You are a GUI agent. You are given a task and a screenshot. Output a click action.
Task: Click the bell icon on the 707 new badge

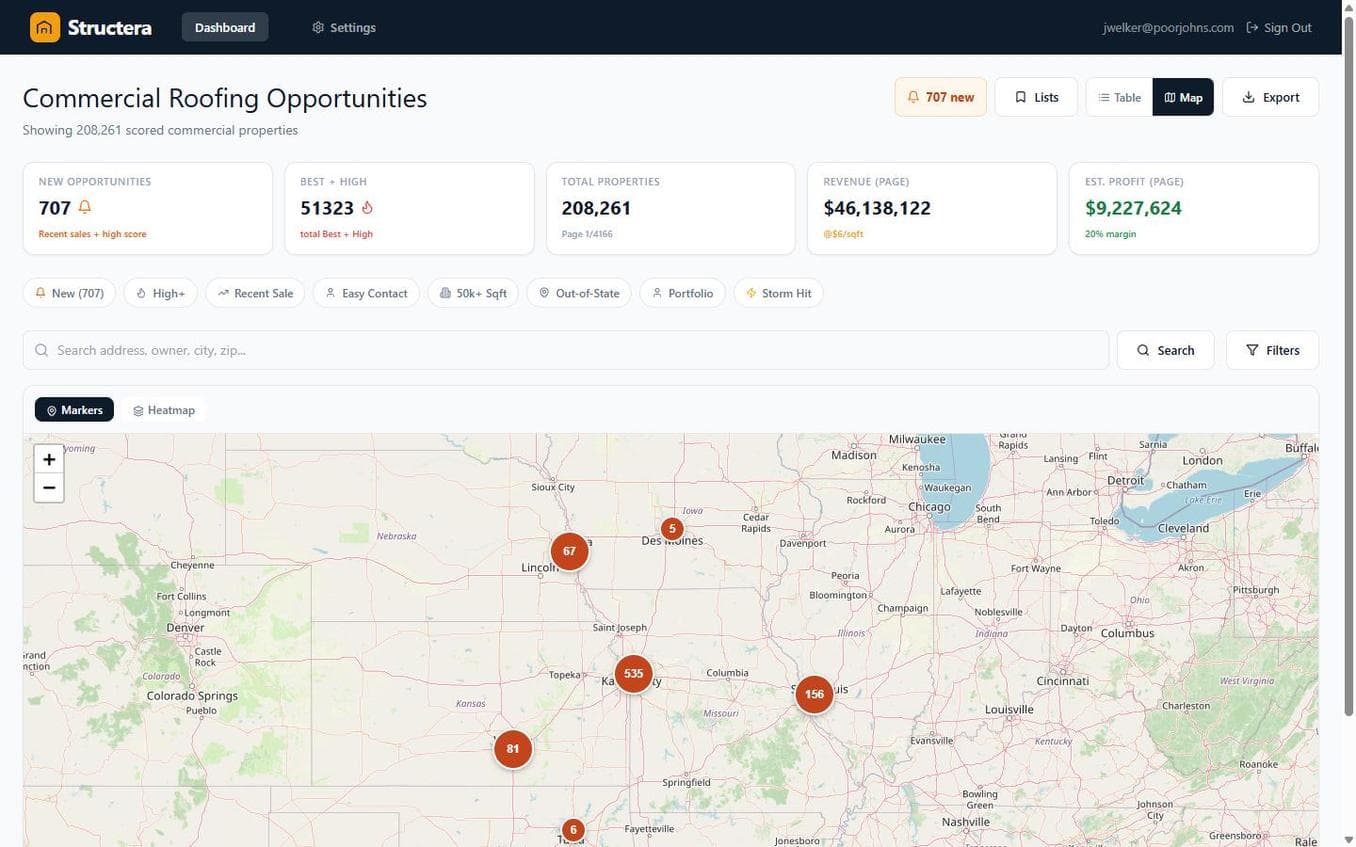click(x=912, y=97)
